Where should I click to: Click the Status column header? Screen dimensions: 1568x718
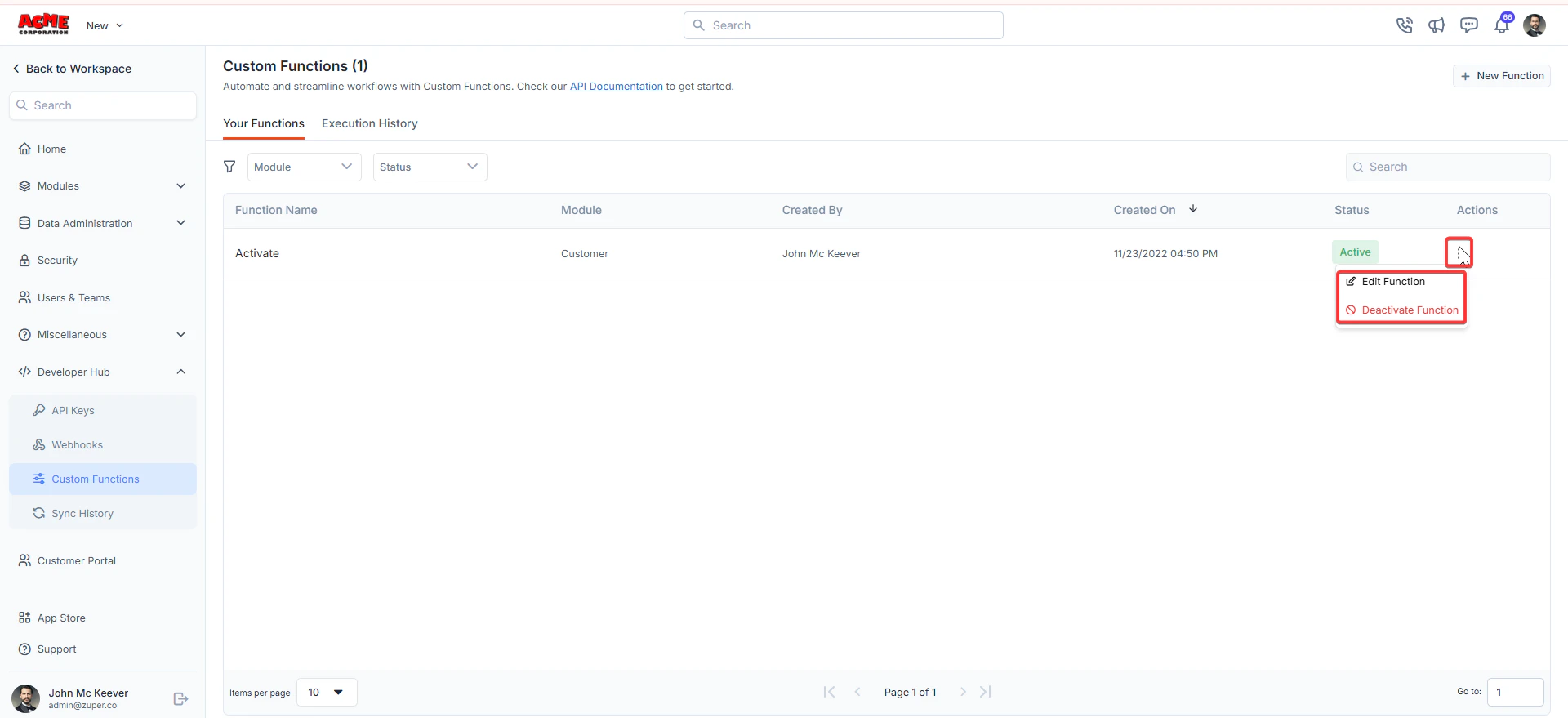click(1352, 211)
